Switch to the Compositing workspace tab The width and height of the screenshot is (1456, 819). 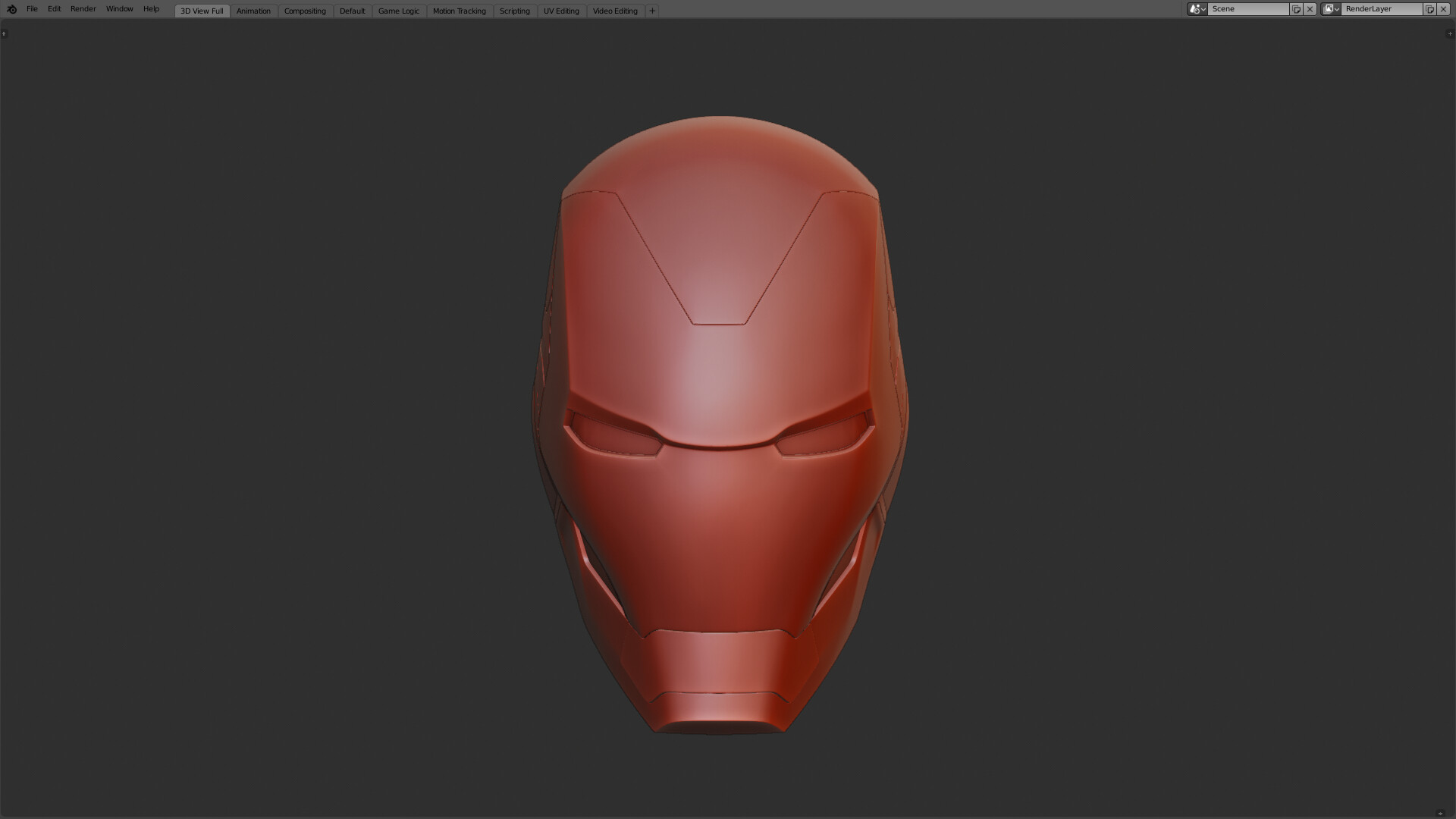[x=305, y=11]
